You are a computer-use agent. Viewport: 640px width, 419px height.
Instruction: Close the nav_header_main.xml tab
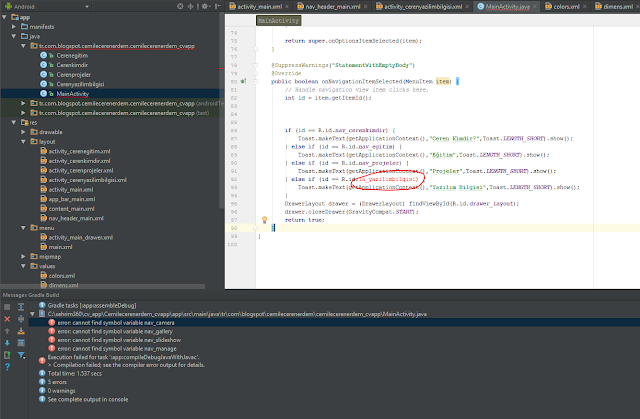[x=365, y=7]
